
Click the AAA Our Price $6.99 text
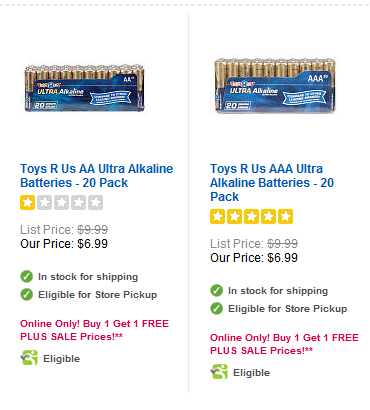(x=254, y=258)
